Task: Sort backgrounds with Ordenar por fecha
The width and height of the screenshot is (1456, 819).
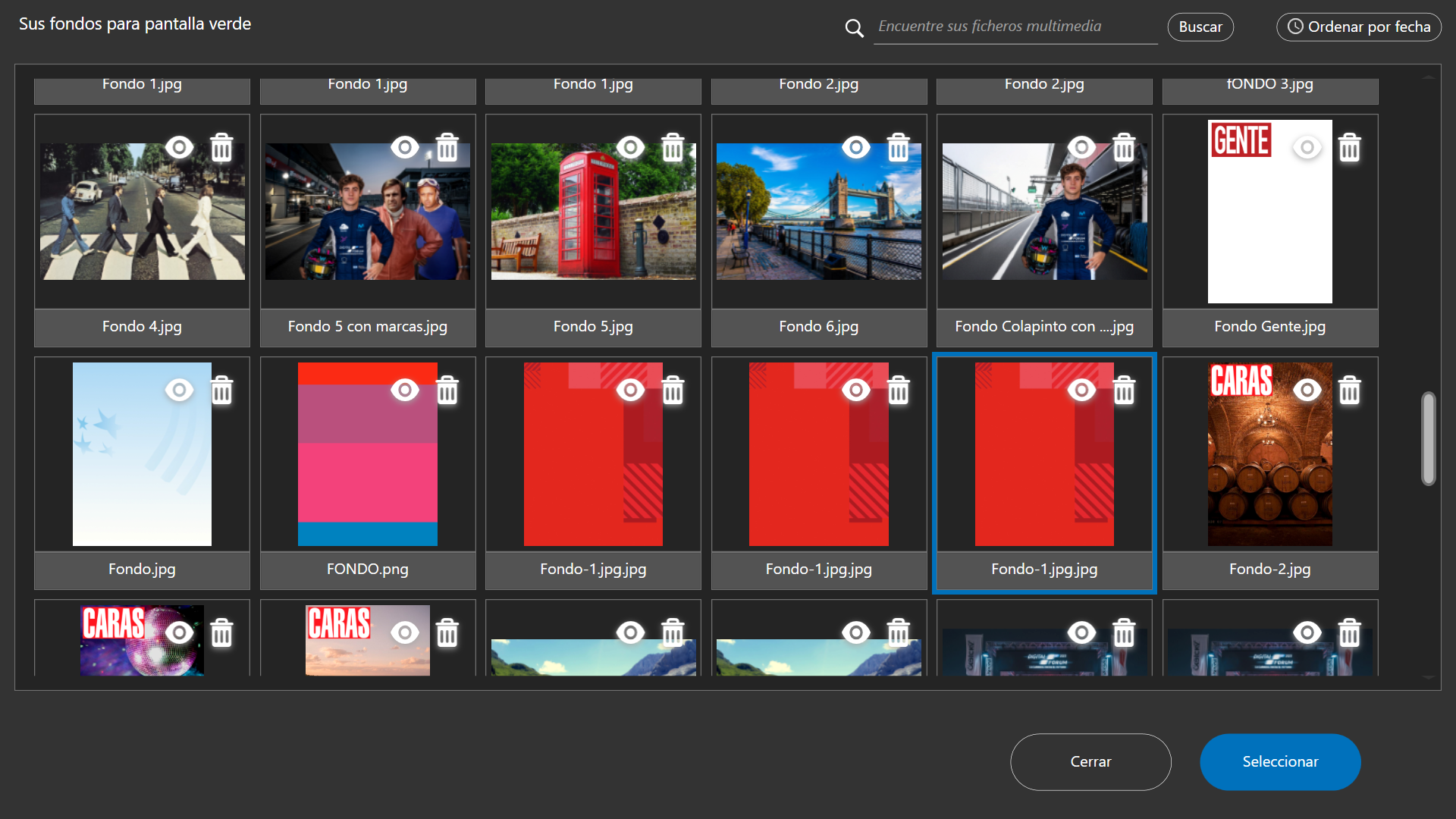Action: (x=1359, y=27)
